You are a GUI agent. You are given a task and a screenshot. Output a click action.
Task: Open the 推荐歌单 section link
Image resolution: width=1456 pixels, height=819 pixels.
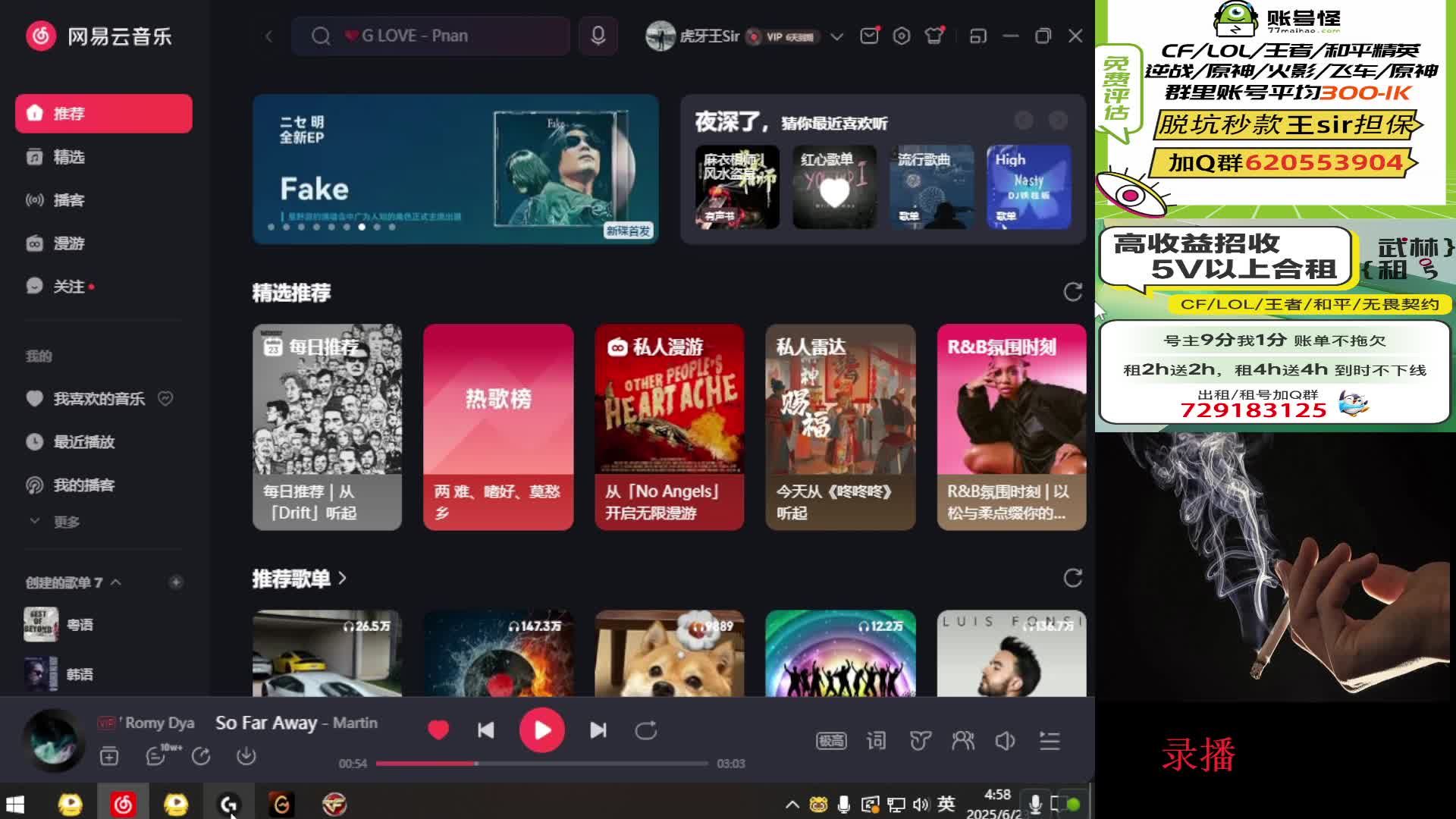(x=300, y=579)
